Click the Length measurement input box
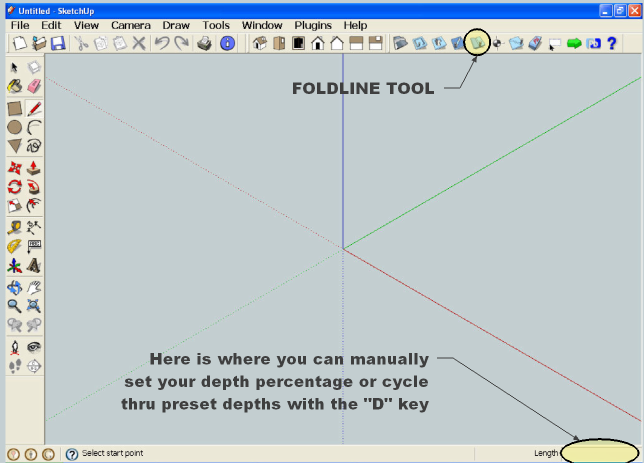This screenshot has width=644, height=463. 598,453
